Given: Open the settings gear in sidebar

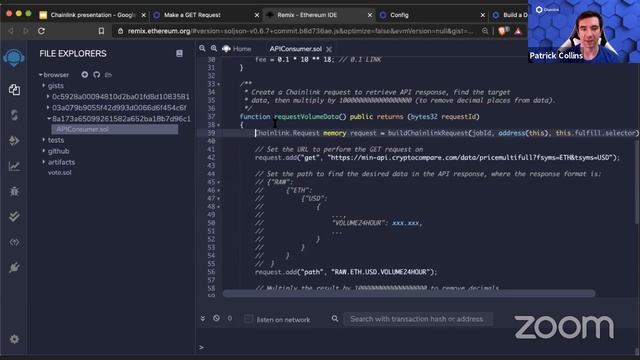Looking at the screenshot, I should [14, 339].
